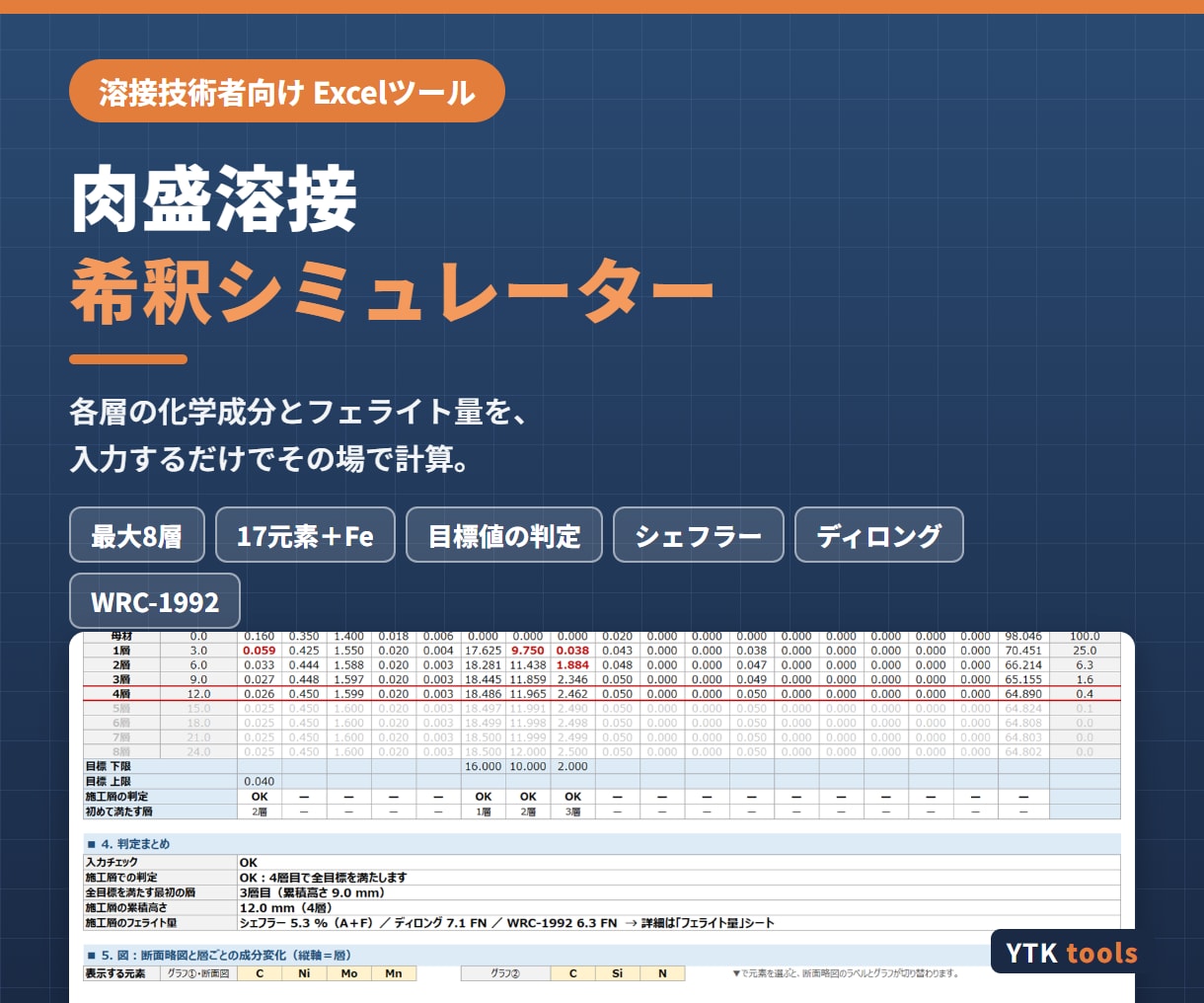Click the 目標 下限 row label
Screen dimensions: 1204x1003
161,766
